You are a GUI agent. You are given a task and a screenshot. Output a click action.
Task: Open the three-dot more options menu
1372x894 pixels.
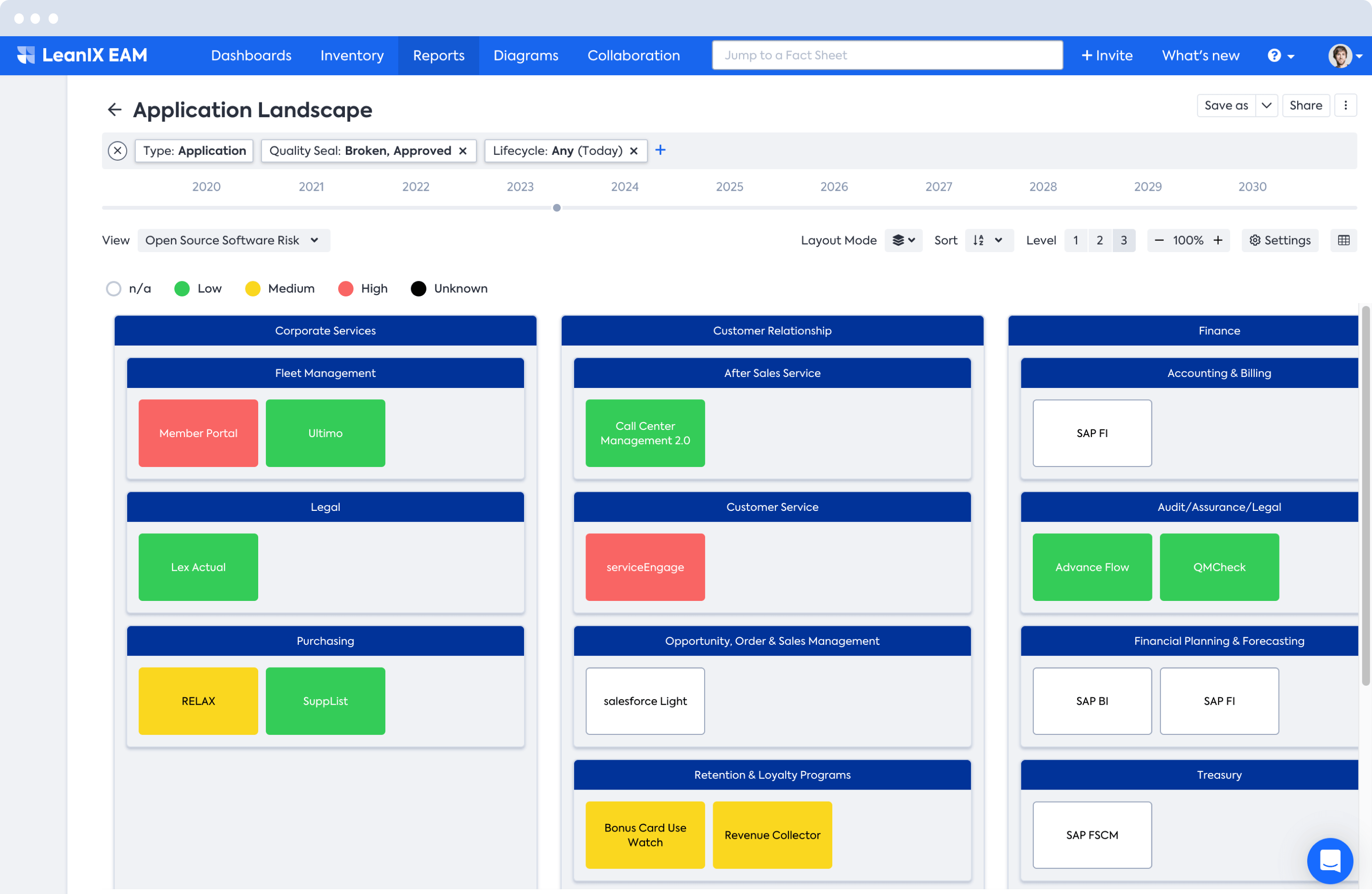tap(1345, 105)
